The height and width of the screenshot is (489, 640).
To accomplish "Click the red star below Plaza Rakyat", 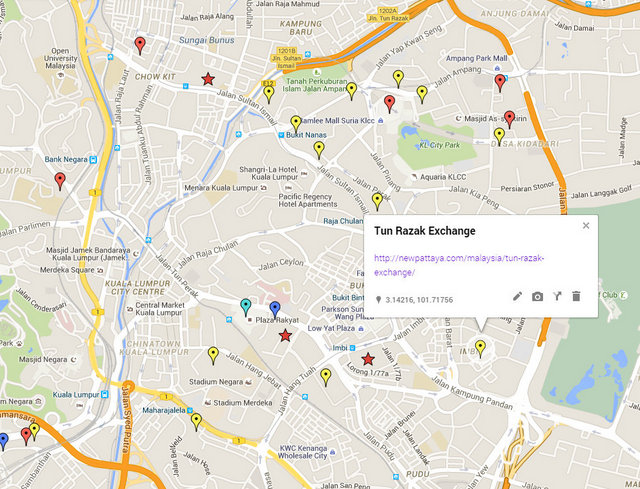I will pos(285,336).
